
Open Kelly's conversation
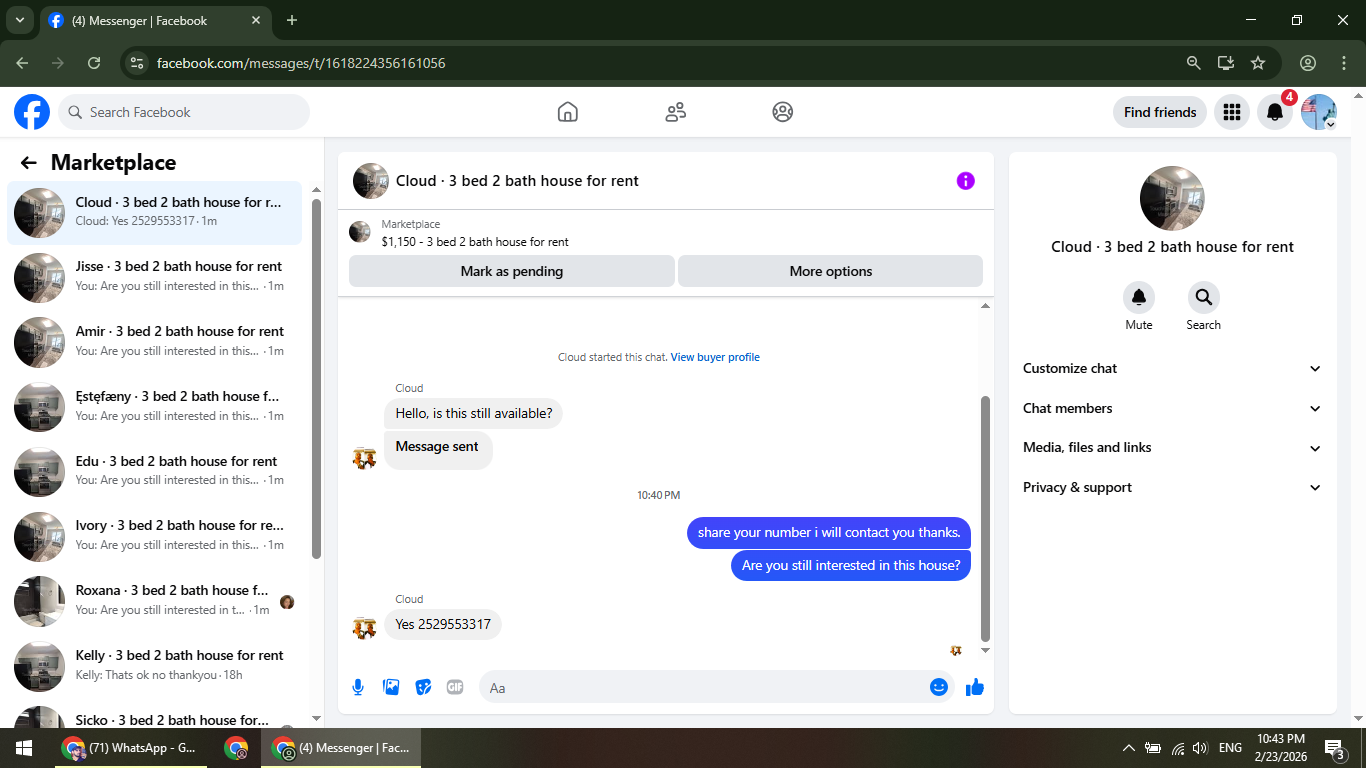155,665
